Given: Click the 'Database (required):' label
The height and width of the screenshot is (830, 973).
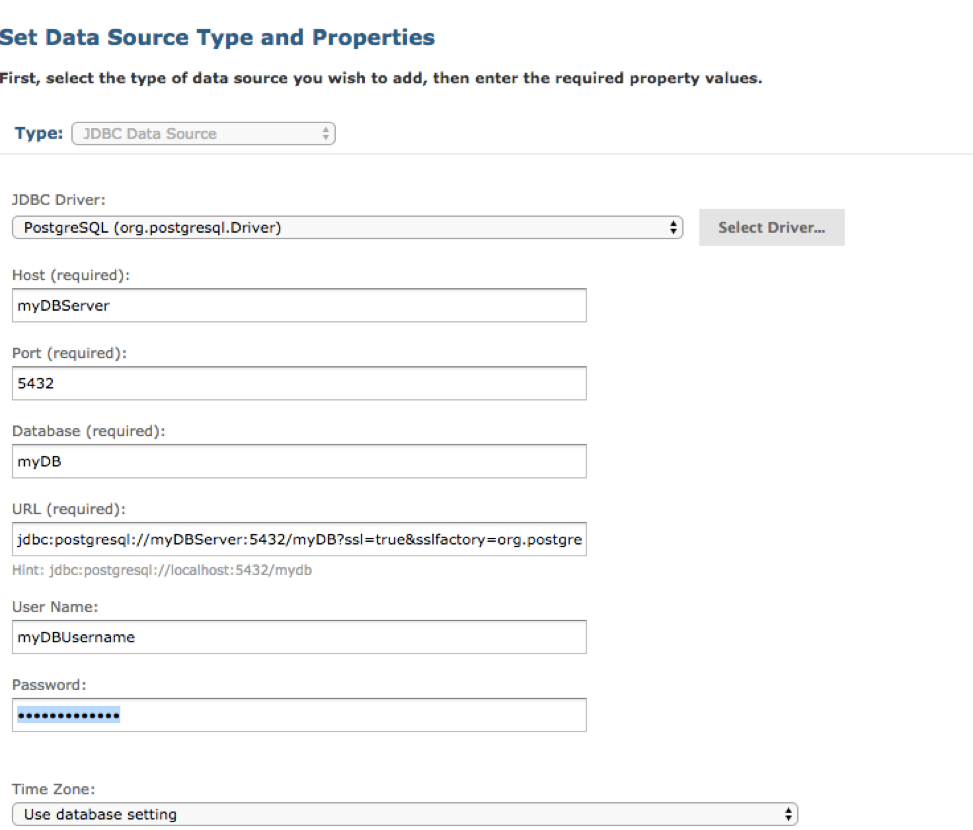Looking at the screenshot, I should coord(88,431).
